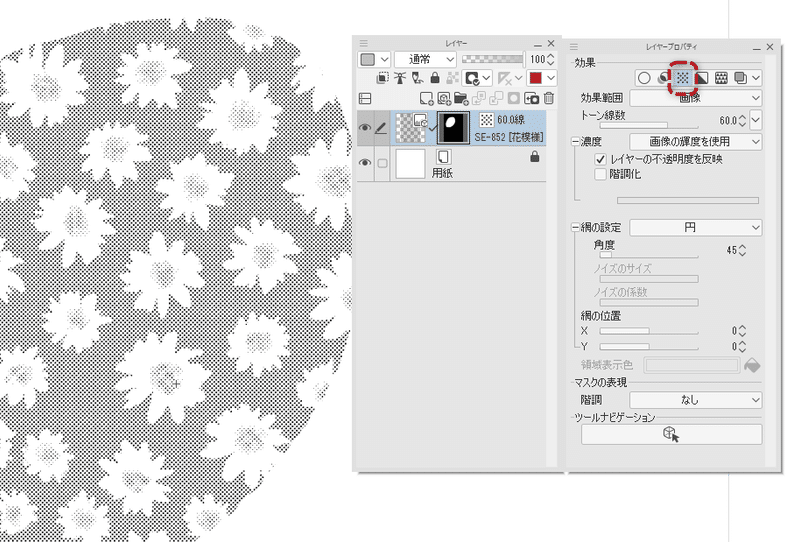Viewport: 800px width, 542px height.
Task: Click the overlapping squares expression color icon
Action: coord(740,78)
